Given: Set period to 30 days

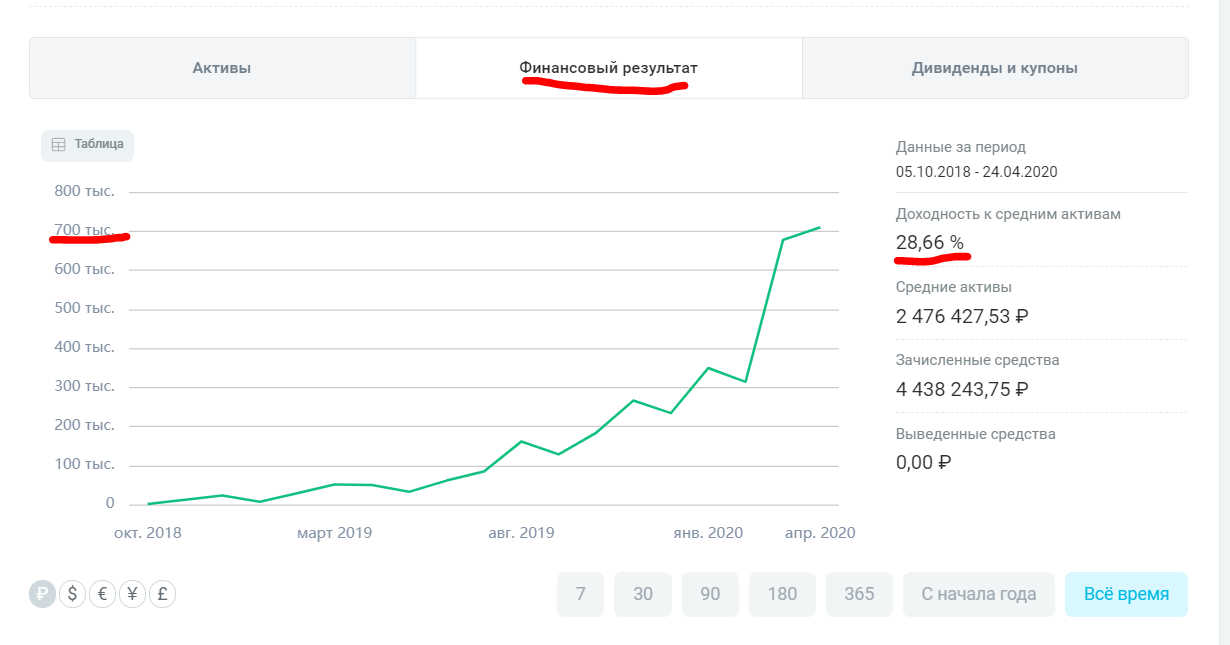Looking at the screenshot, I should (x=643, y=594).
